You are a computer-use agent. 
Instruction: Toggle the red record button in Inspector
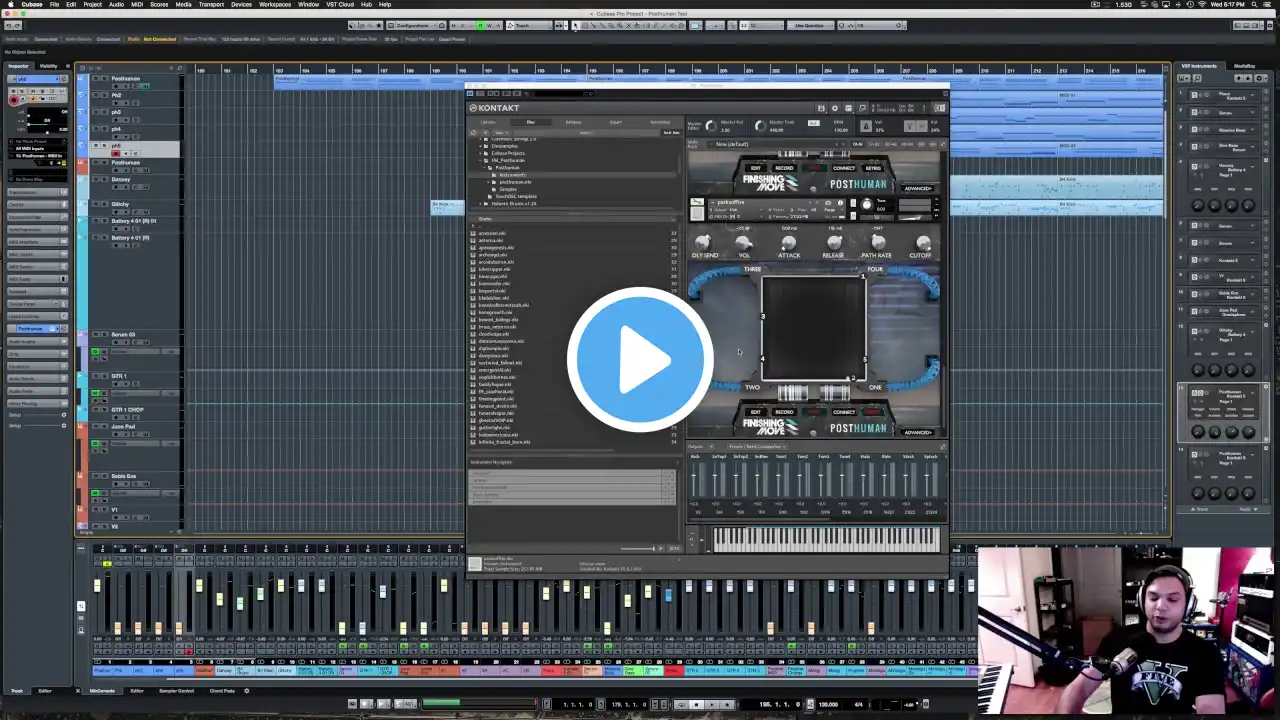[14, 100]
